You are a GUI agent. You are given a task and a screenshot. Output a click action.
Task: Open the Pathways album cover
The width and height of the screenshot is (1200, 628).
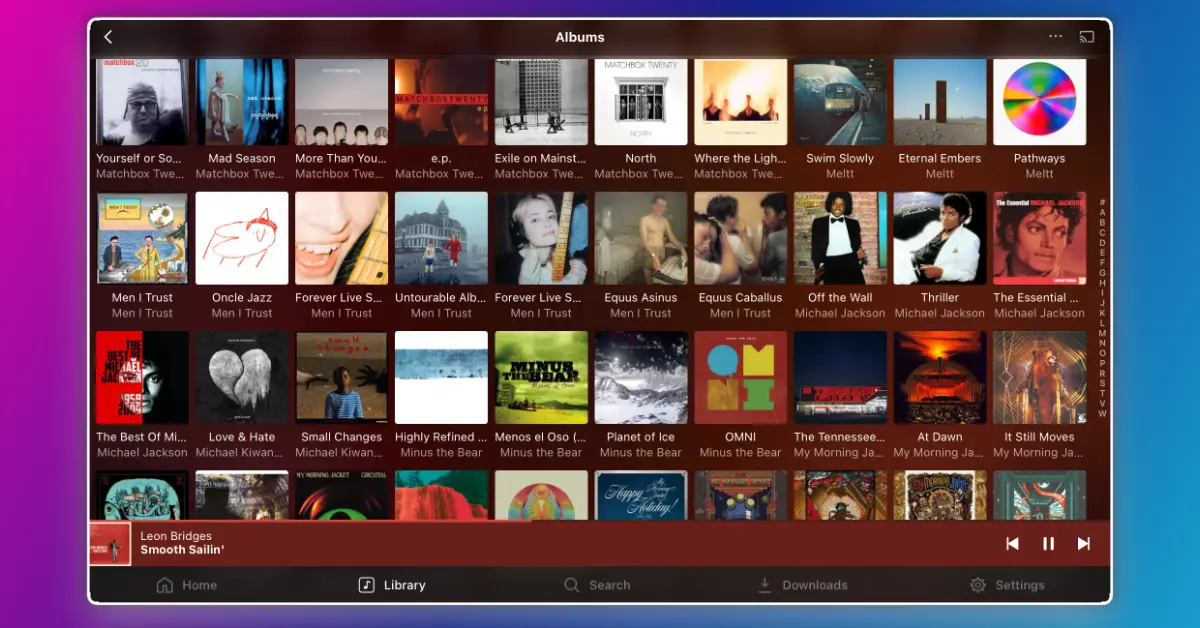coord(1040,102)
